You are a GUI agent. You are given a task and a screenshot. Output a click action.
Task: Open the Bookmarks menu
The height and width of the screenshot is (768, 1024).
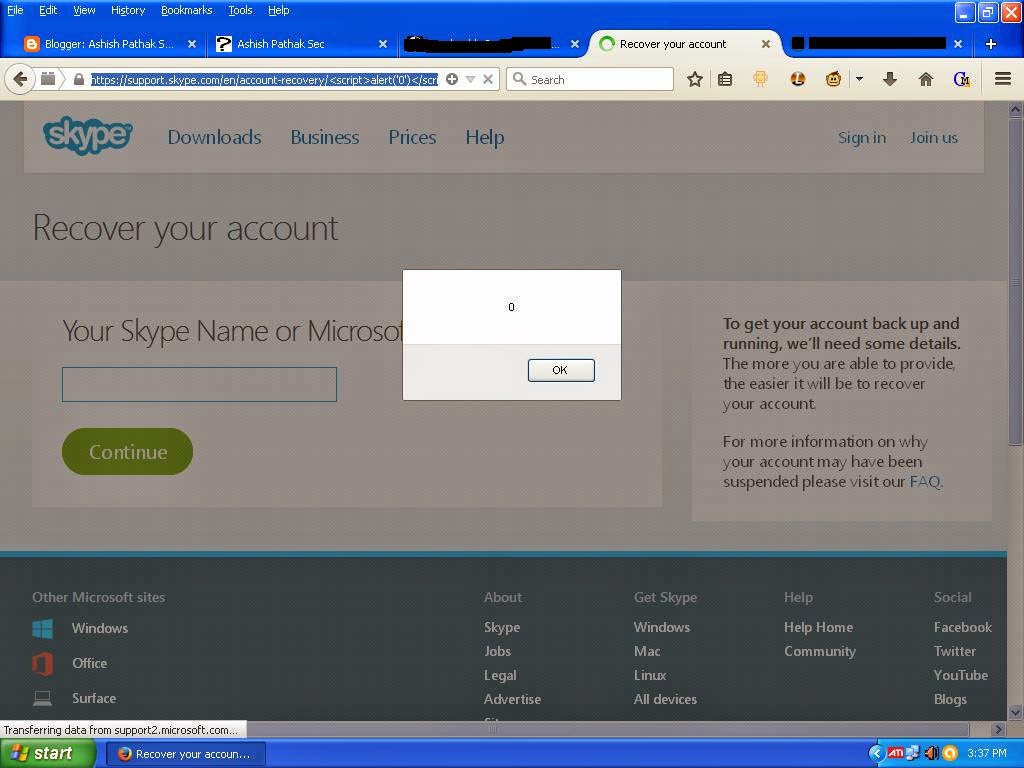186,10
